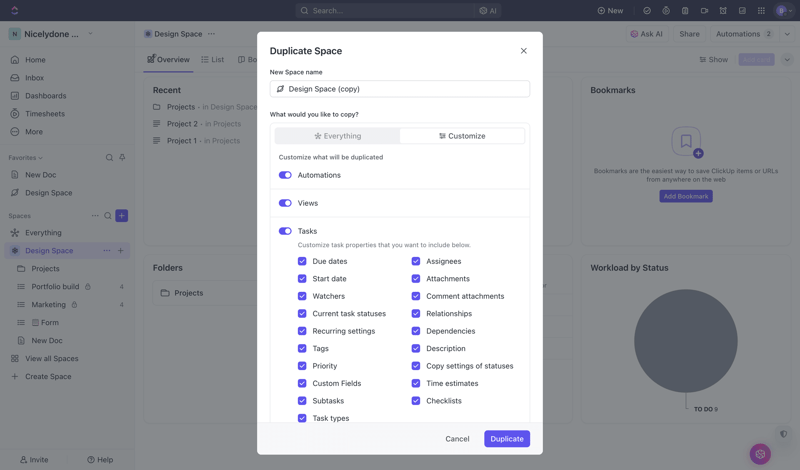Toggle the Views switch
The width and height of the screenshot is (800, 470).
[285, 203]
